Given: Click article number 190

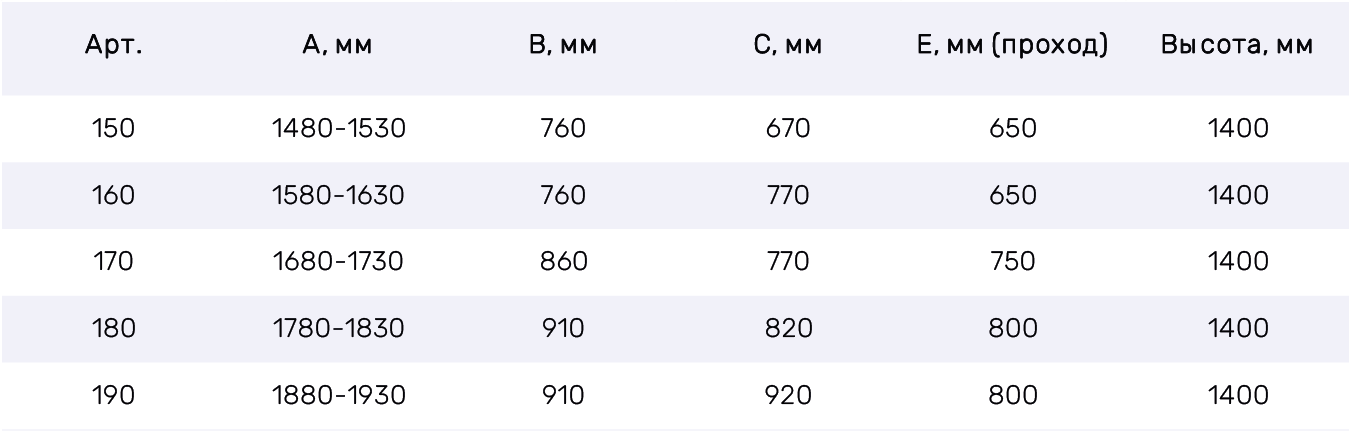Looking at the screenshot, I should (113, 395).
